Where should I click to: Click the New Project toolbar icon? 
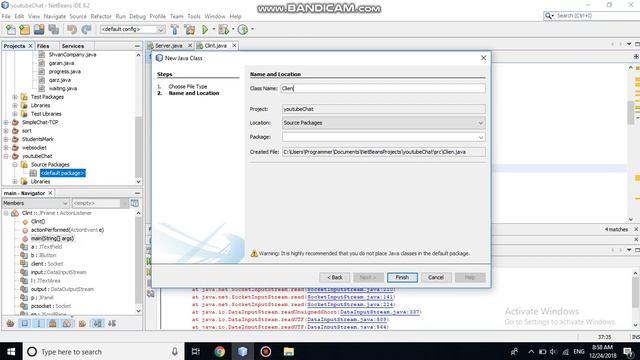(24, 29)
